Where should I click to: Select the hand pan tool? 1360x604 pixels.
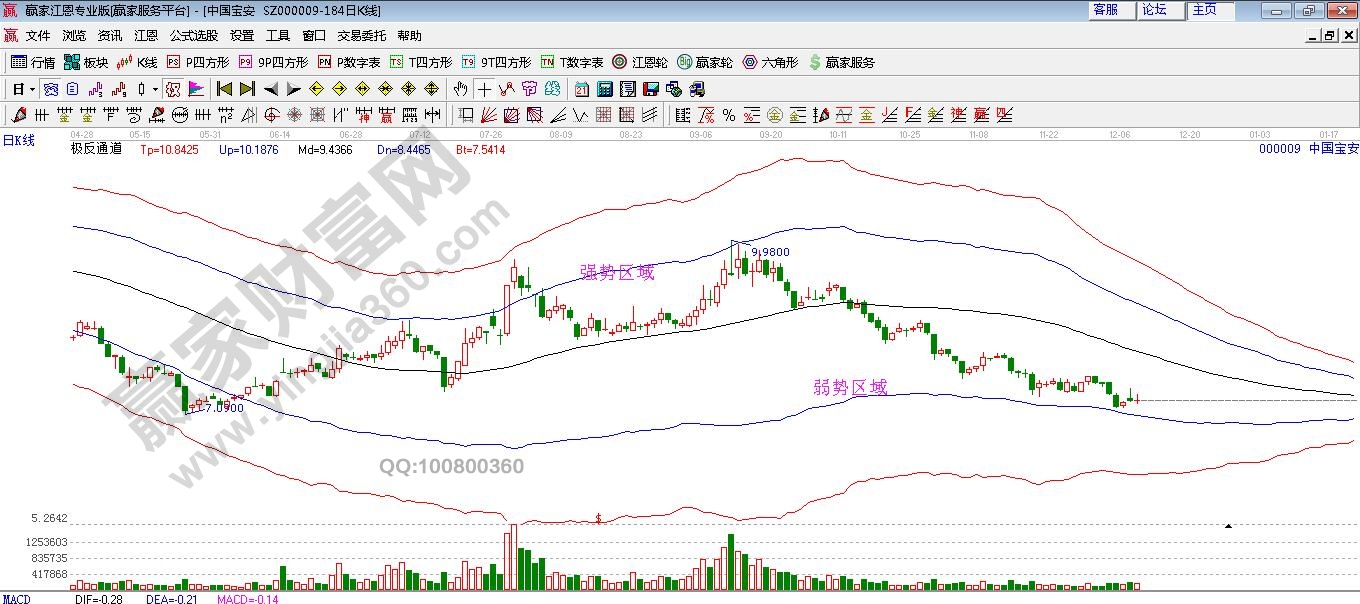point(460,89)
